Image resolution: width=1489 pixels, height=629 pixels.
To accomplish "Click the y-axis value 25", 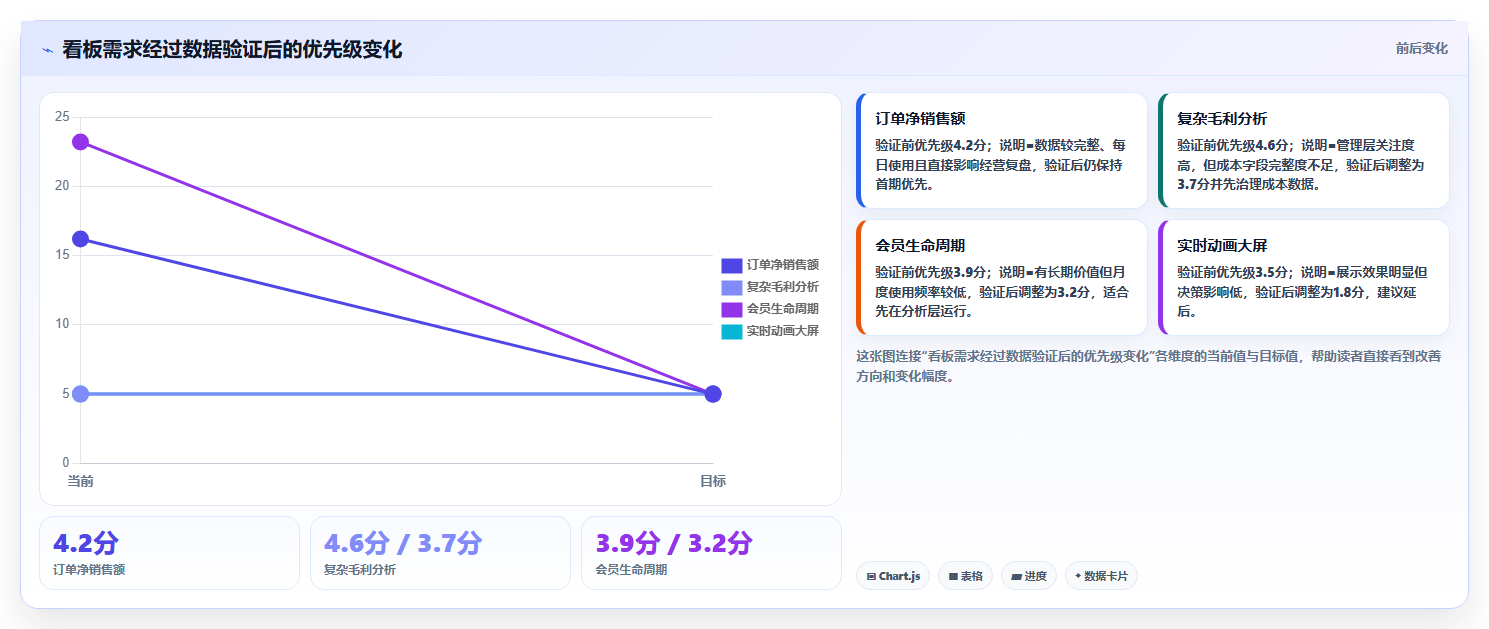I will tap(62, 117).
